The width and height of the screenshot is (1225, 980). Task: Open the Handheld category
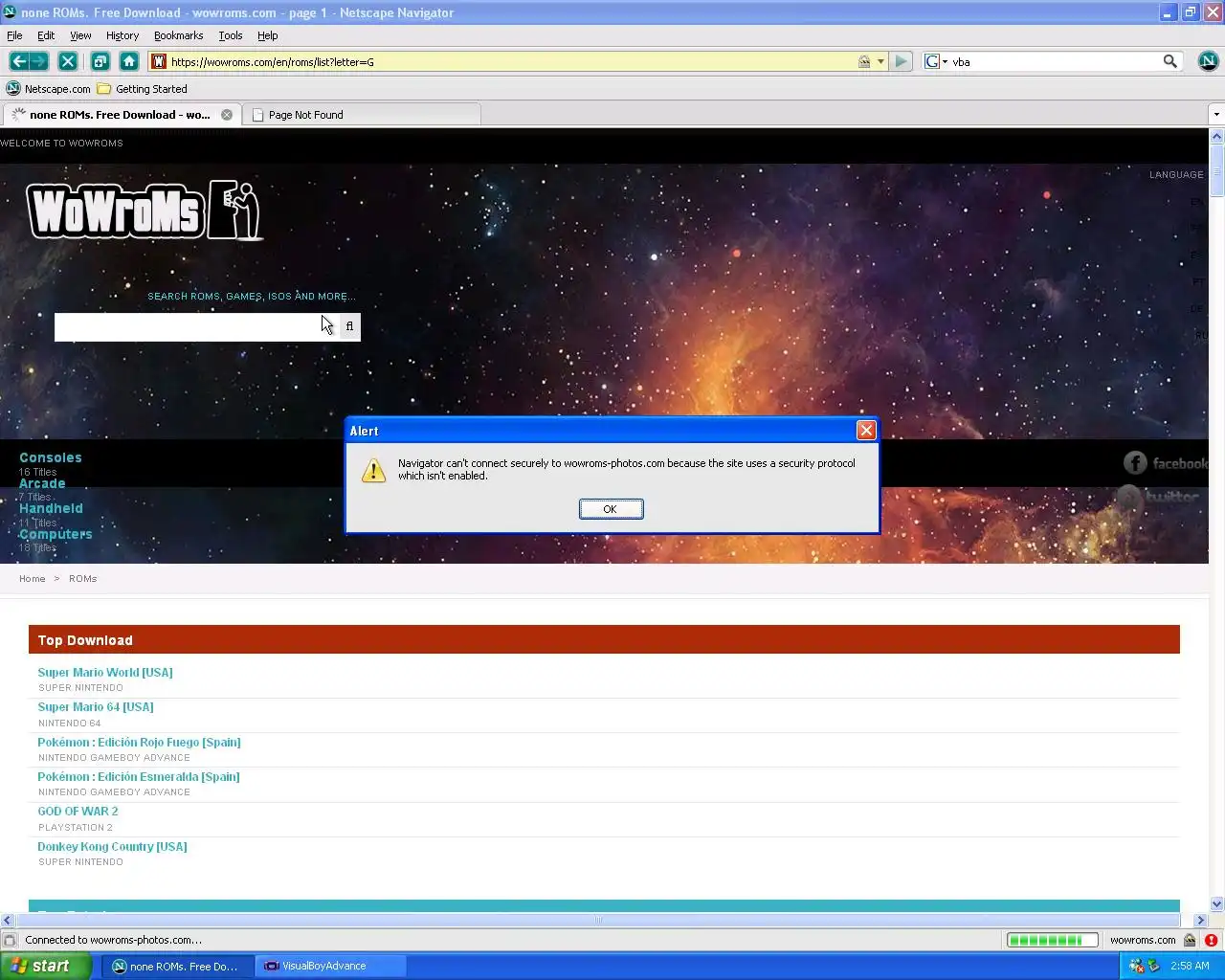(51, 508)
